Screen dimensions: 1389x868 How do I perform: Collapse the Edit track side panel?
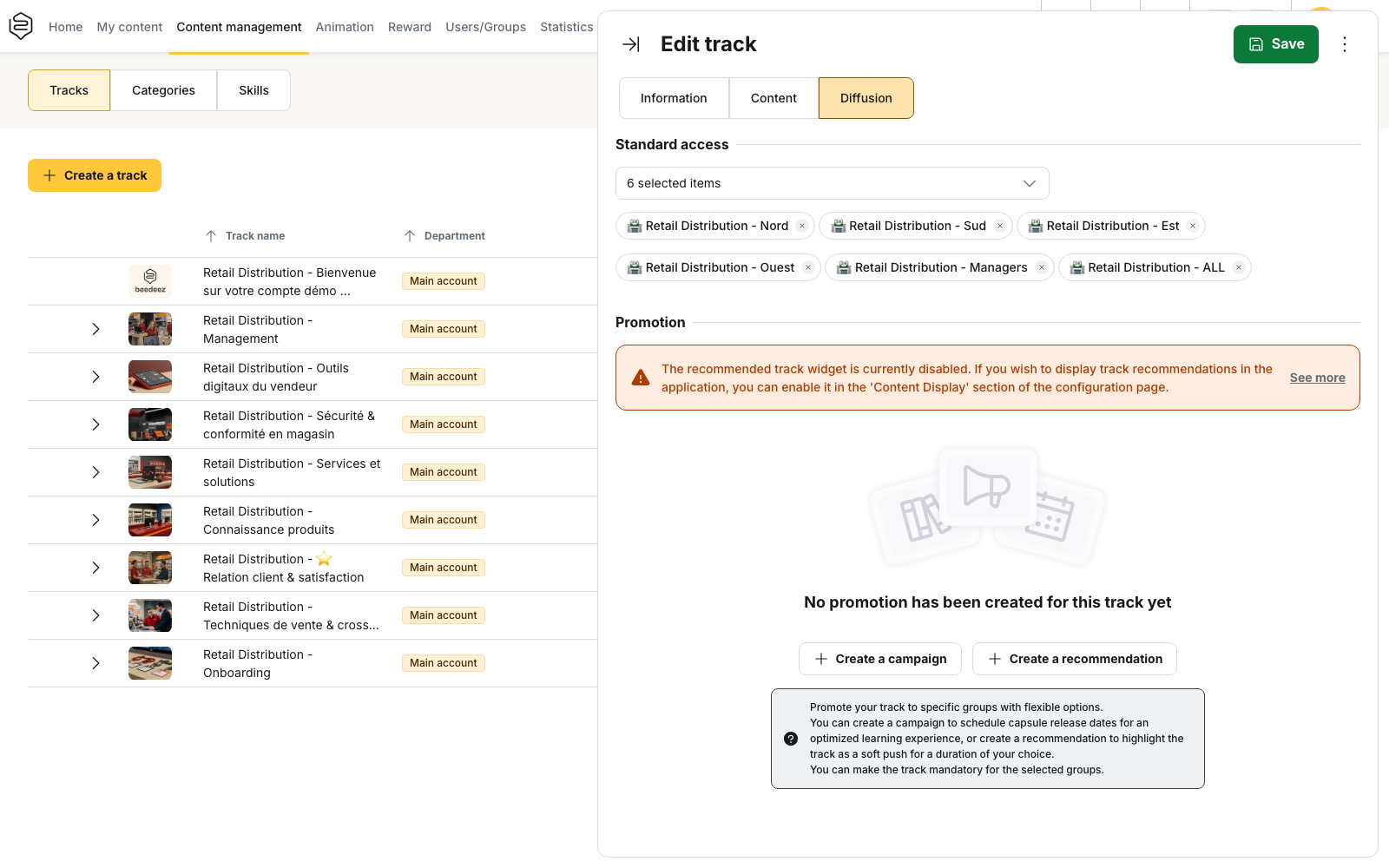(x=631, y=44)
